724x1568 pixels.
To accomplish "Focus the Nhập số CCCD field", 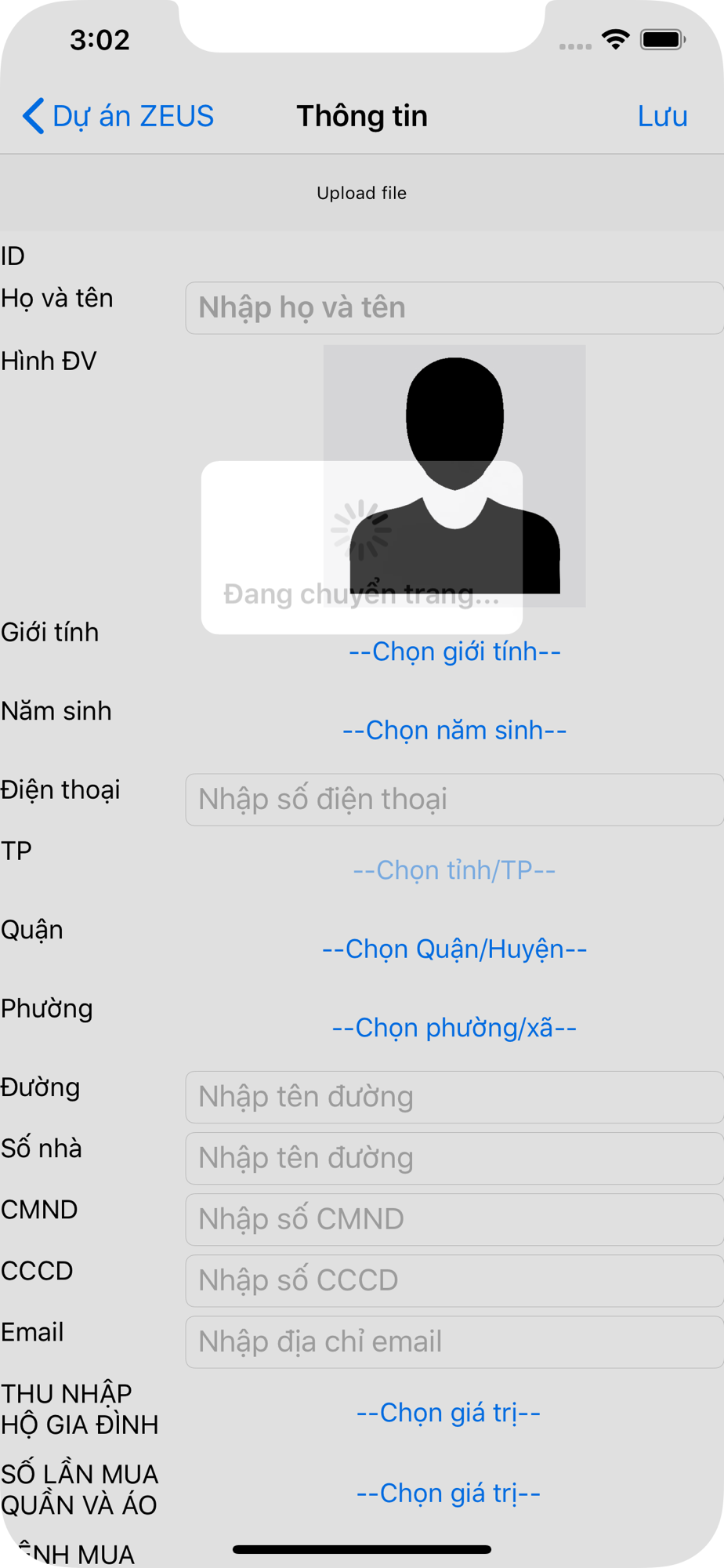I will point(454,1280).
